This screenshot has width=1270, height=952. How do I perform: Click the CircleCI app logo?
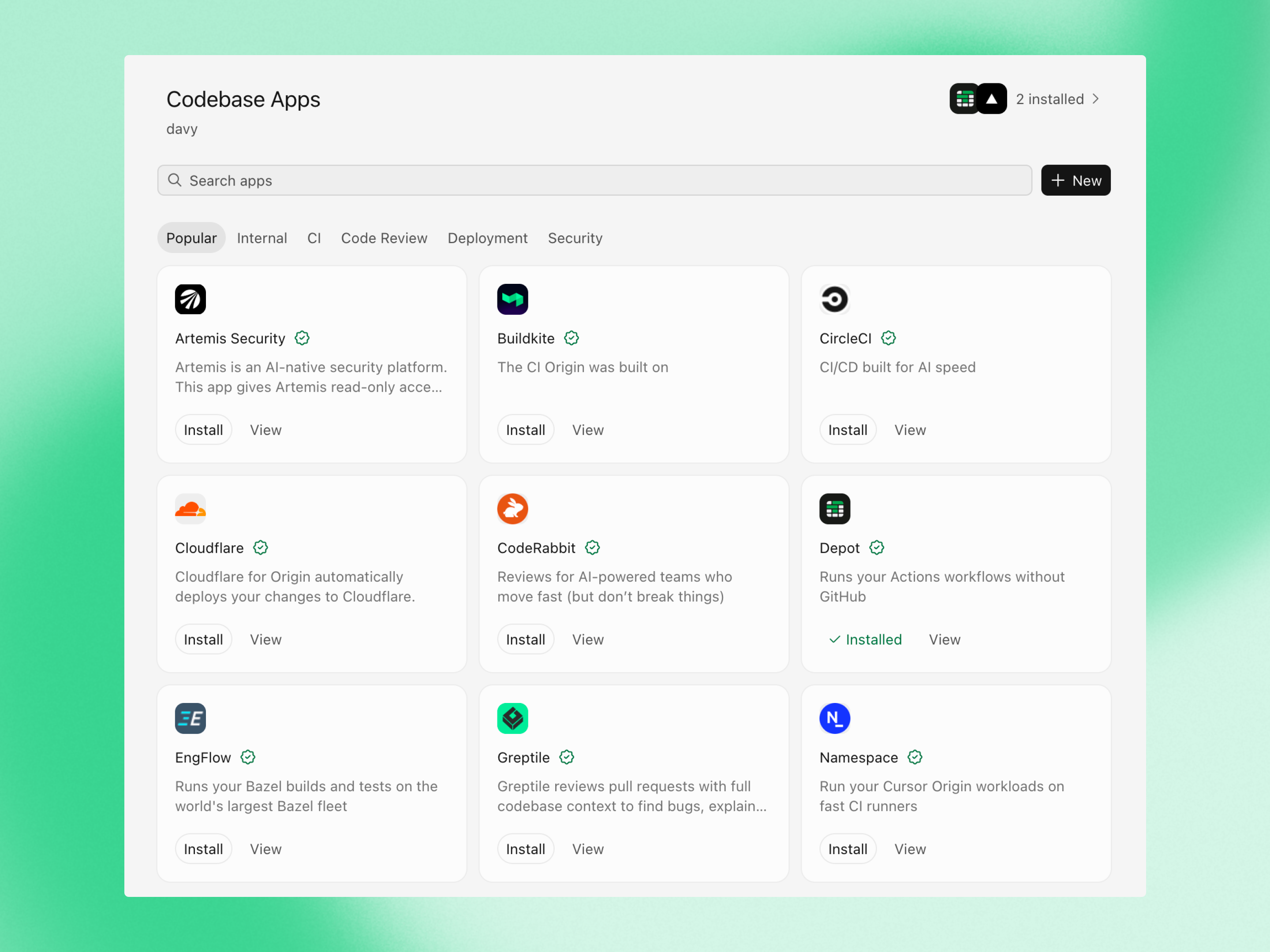point(834,299)
